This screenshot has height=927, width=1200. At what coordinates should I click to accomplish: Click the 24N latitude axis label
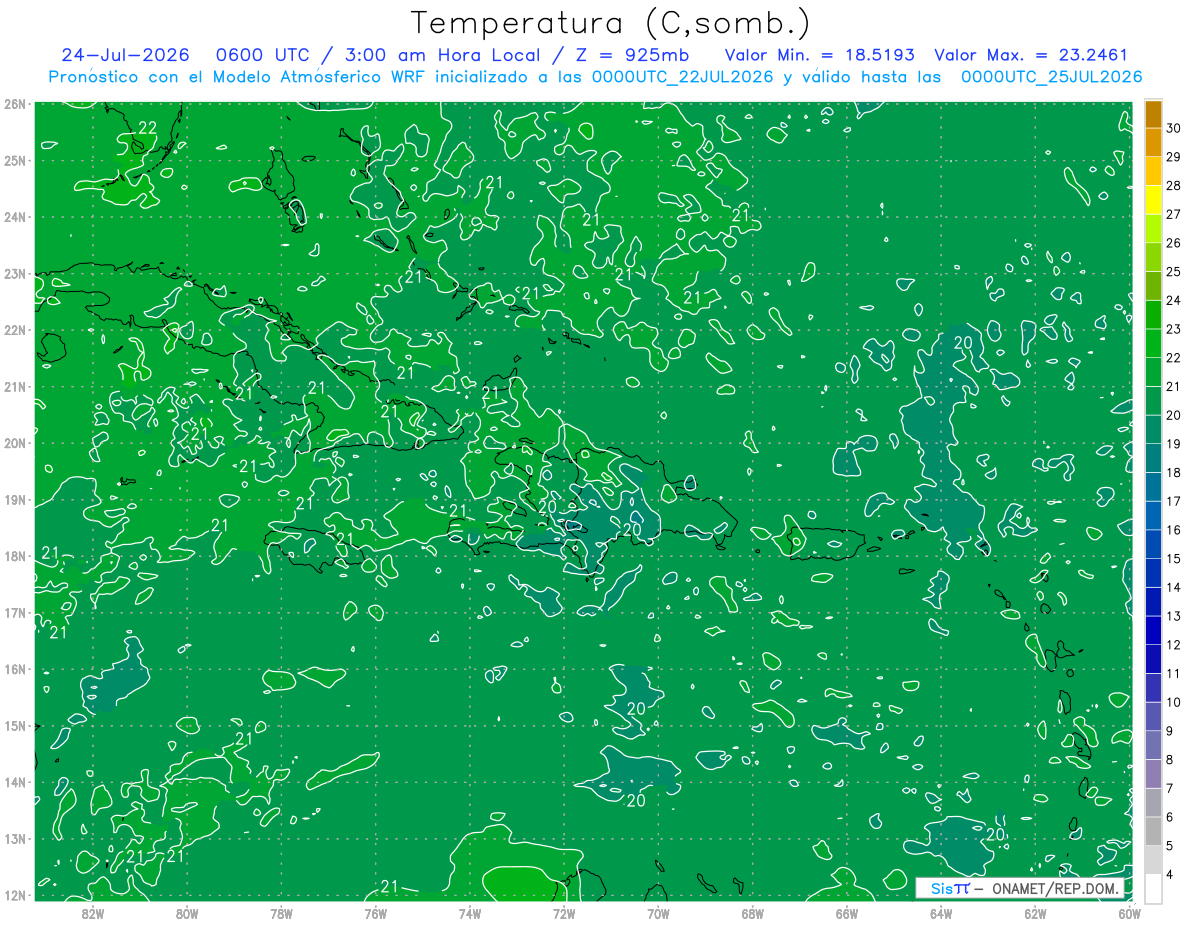(14, 217)
